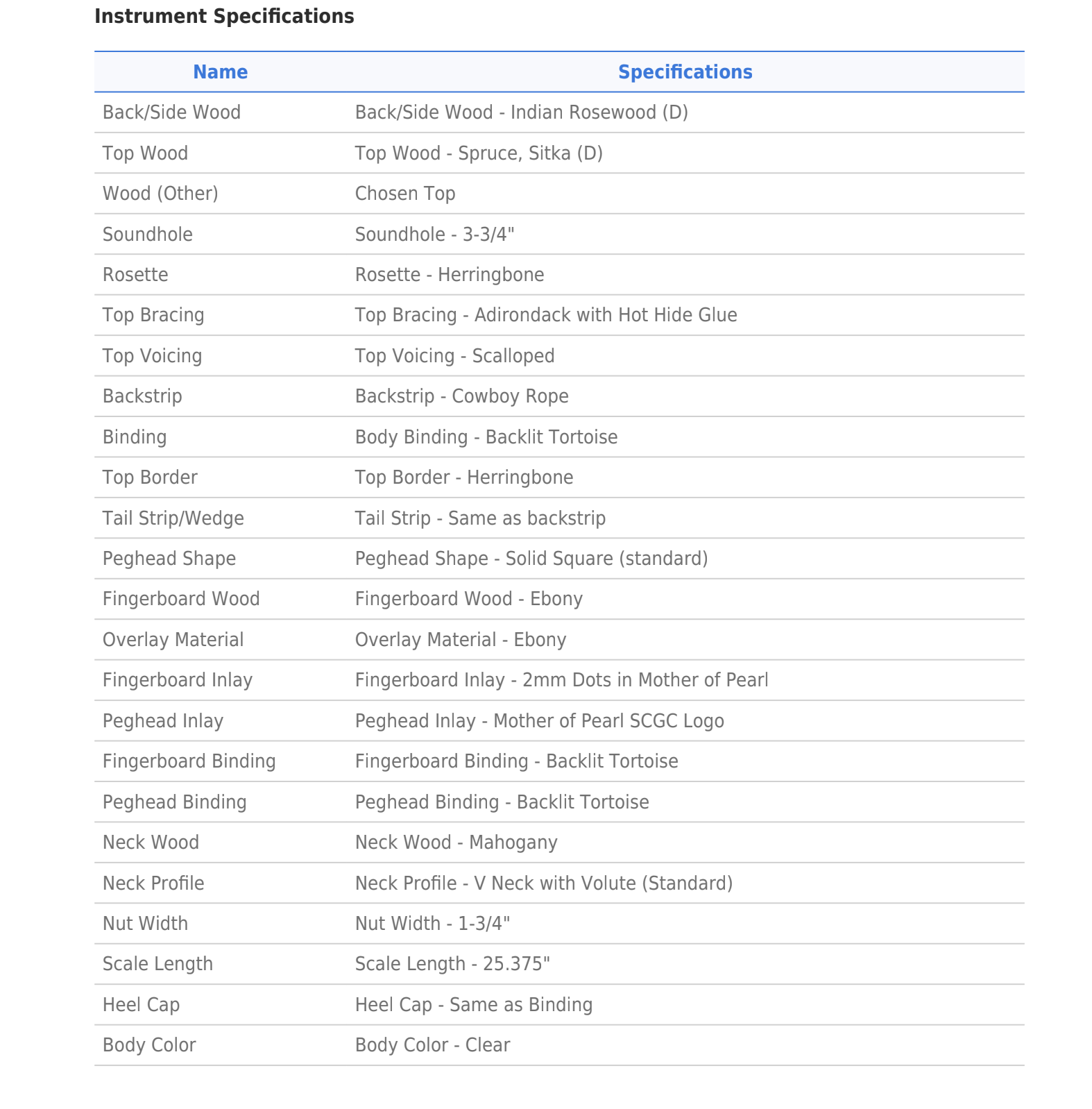Image resolution: width=1092 pixels, height=1109 pixels.
Task: Click the Instrument Specifications heading
Action: pyautogui.click(x=224, y=17)
